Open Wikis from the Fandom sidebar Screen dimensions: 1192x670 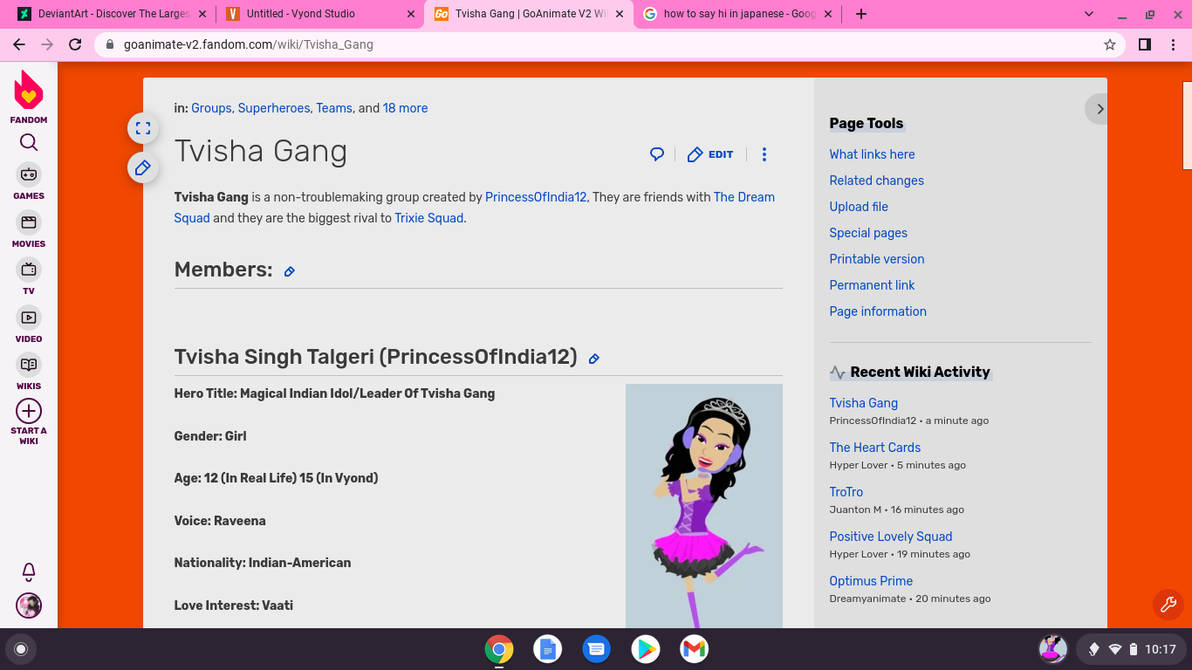28,365
